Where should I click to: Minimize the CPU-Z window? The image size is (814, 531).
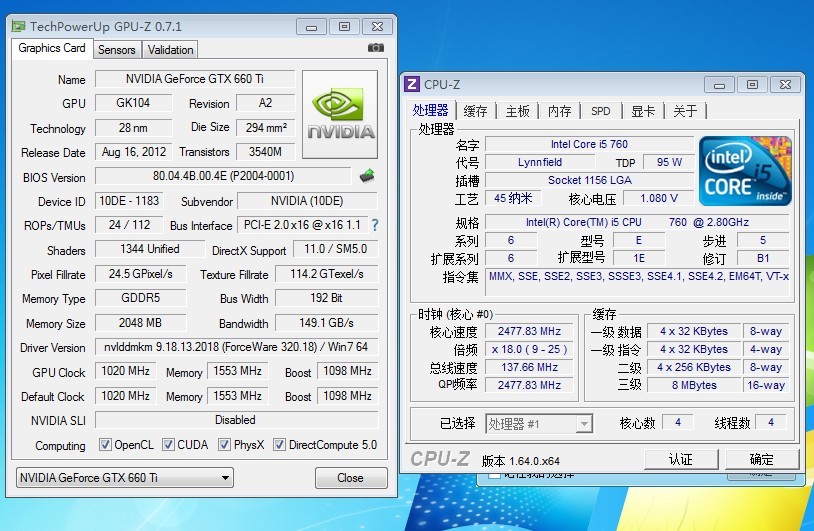click(720, 85)
